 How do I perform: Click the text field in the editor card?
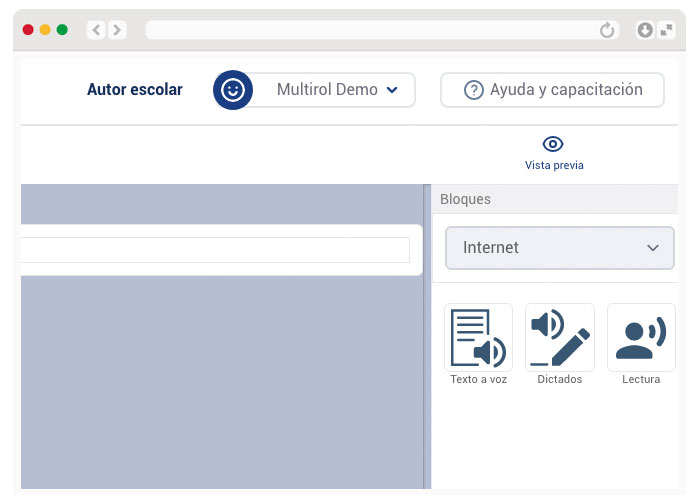pyautogui.click(x=215, y=250)
